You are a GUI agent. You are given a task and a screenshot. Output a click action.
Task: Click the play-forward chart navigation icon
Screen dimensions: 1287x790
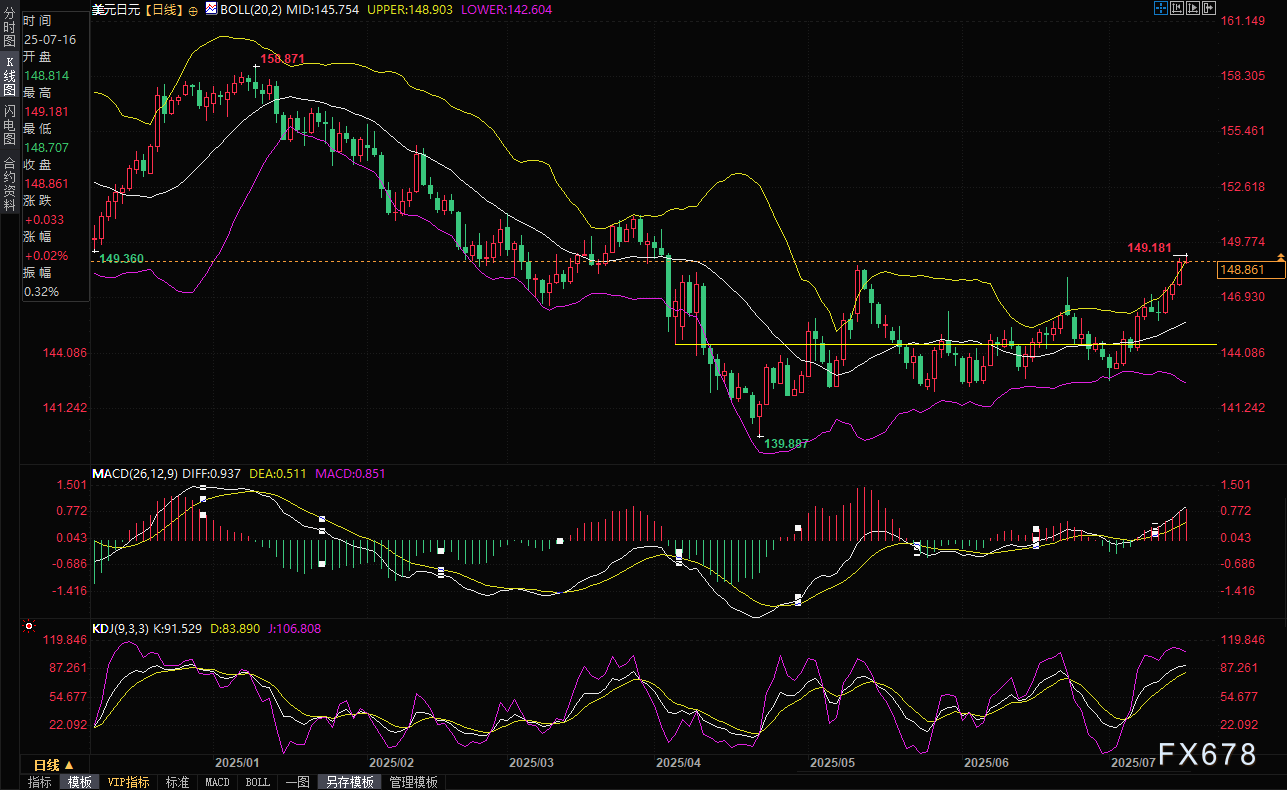[x=1194, y=9]
